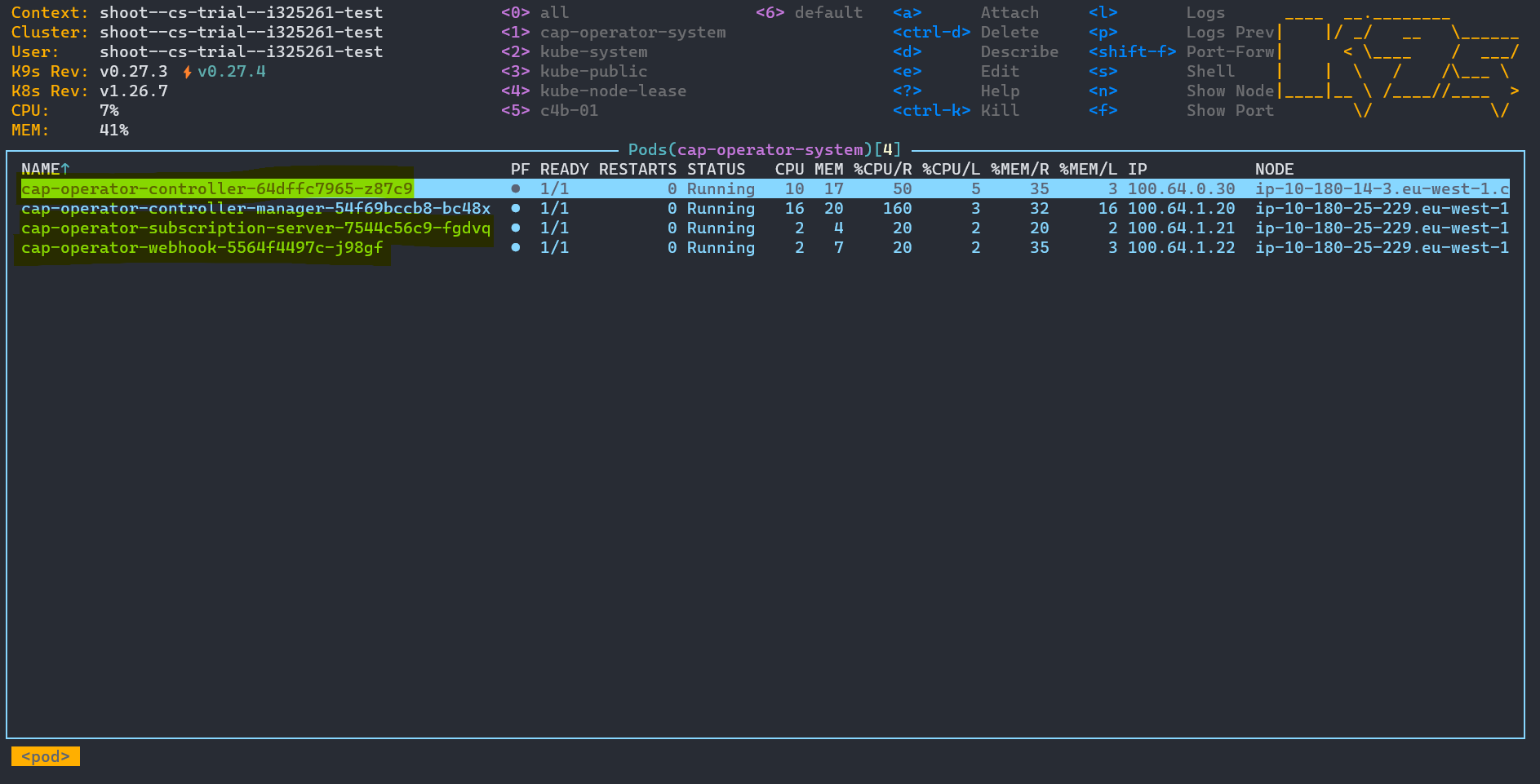Click the CPU 7% value
This screenshot has height=784, width=1540.
coord(109,110)
